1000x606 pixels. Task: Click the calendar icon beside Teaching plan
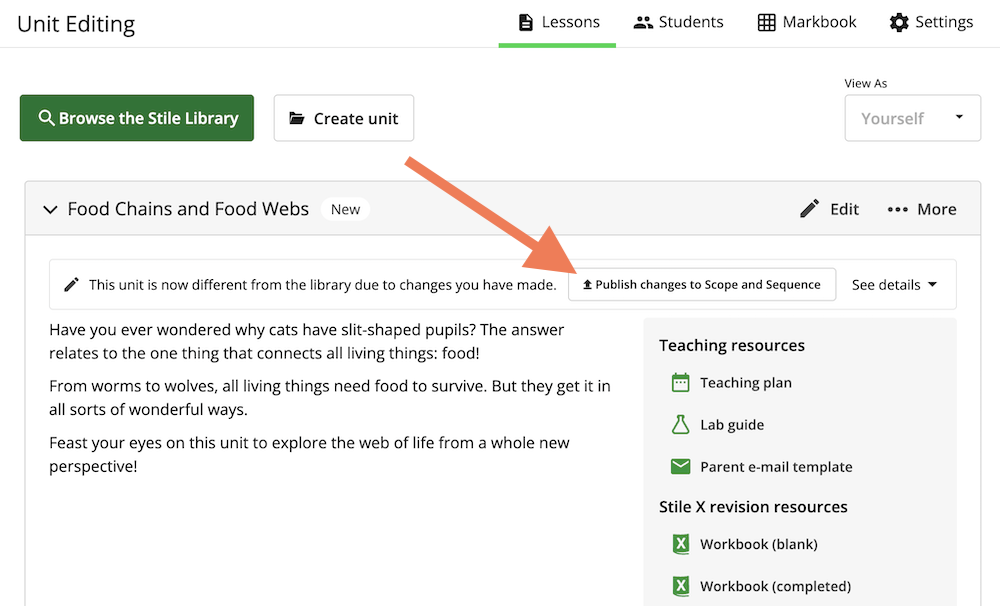coord(680,383)
